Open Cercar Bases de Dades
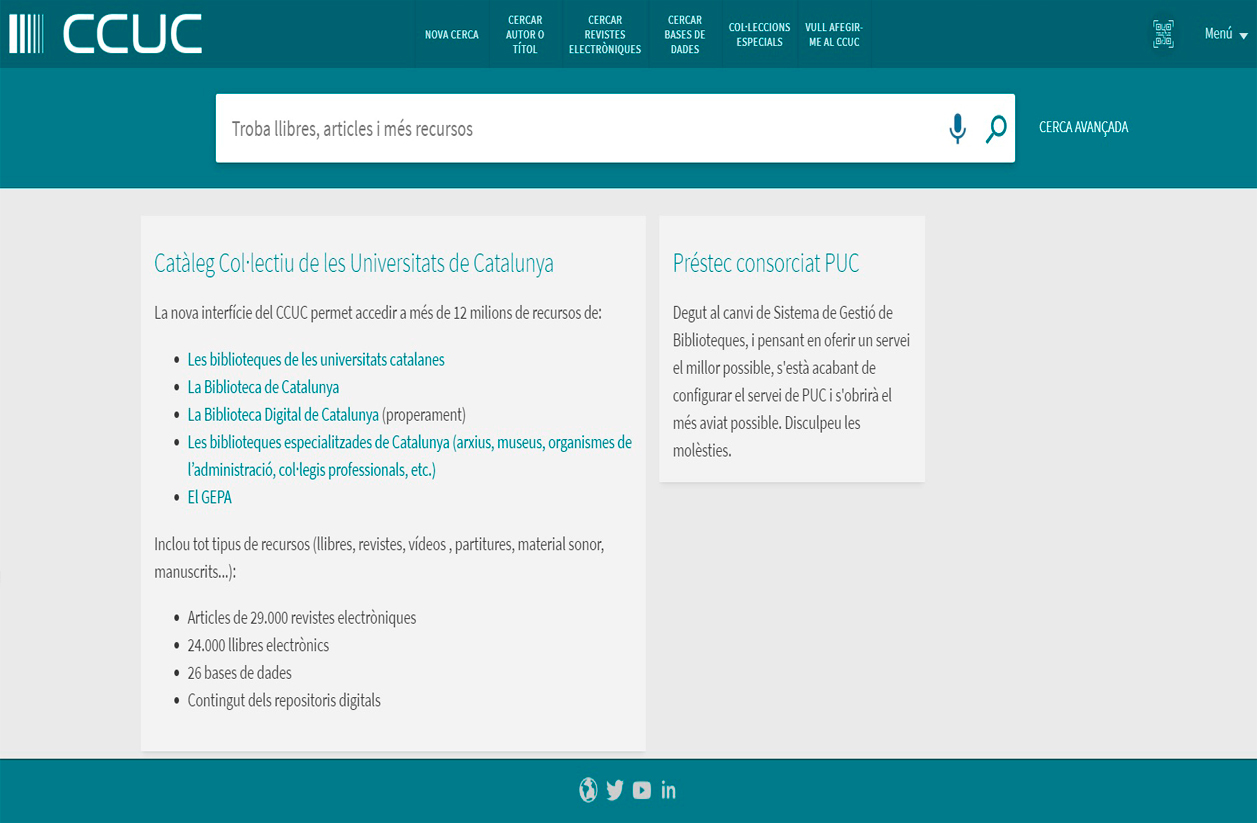 tap(685, 35)
